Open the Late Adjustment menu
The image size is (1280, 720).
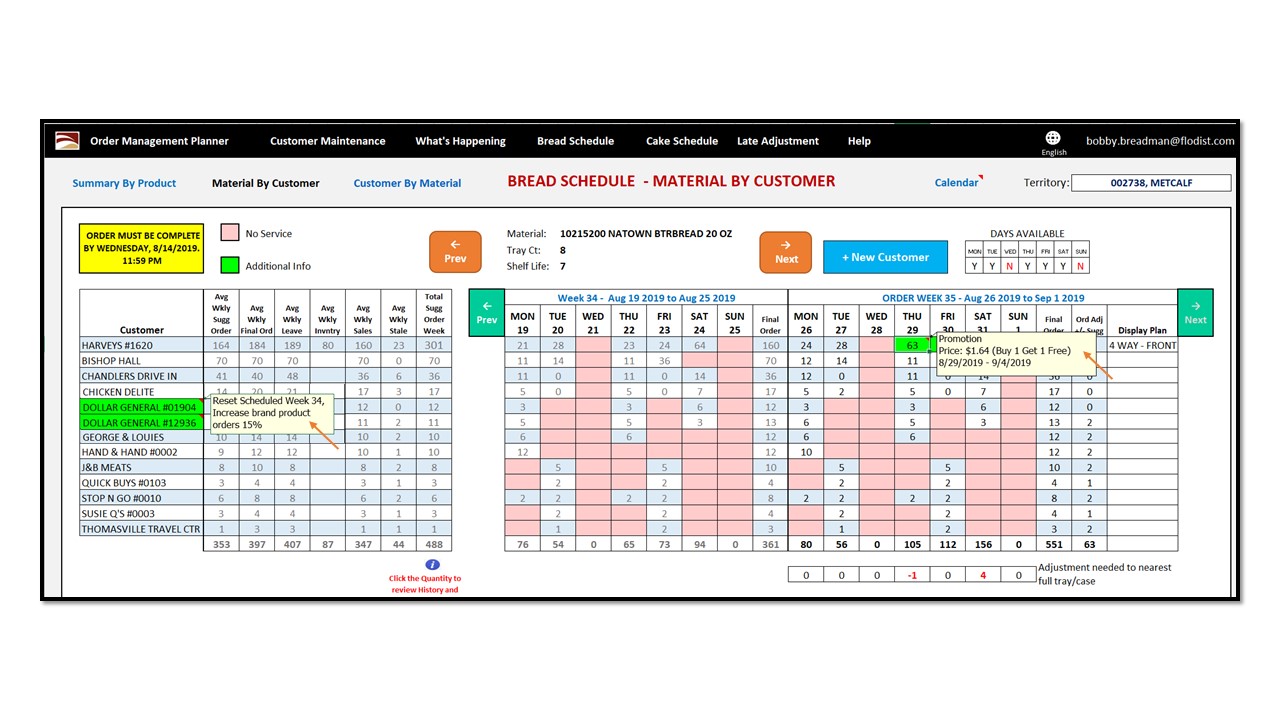[777, 141]
